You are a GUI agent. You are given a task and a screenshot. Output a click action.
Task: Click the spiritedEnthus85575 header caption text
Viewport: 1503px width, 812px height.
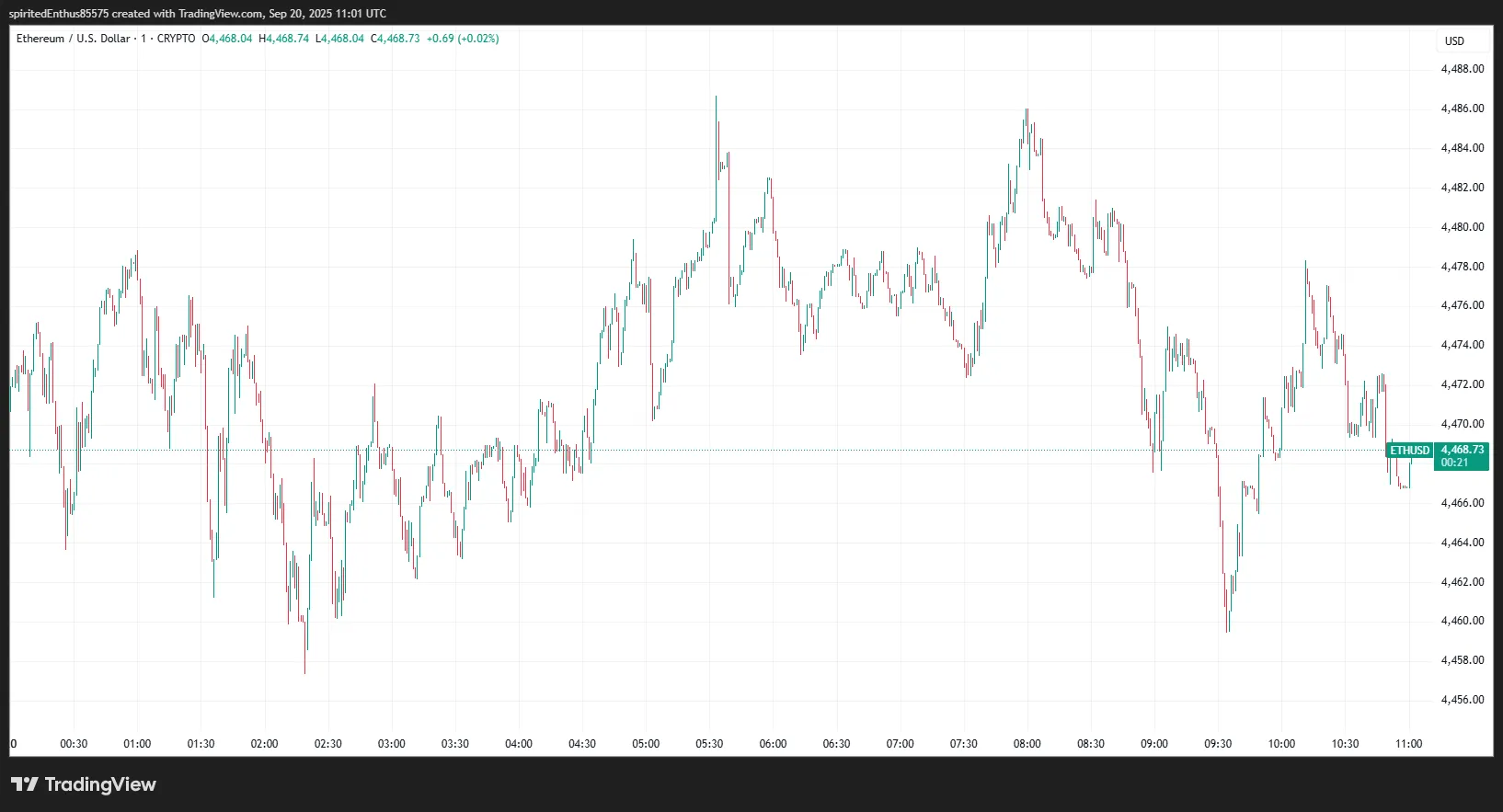click(59, 14)
